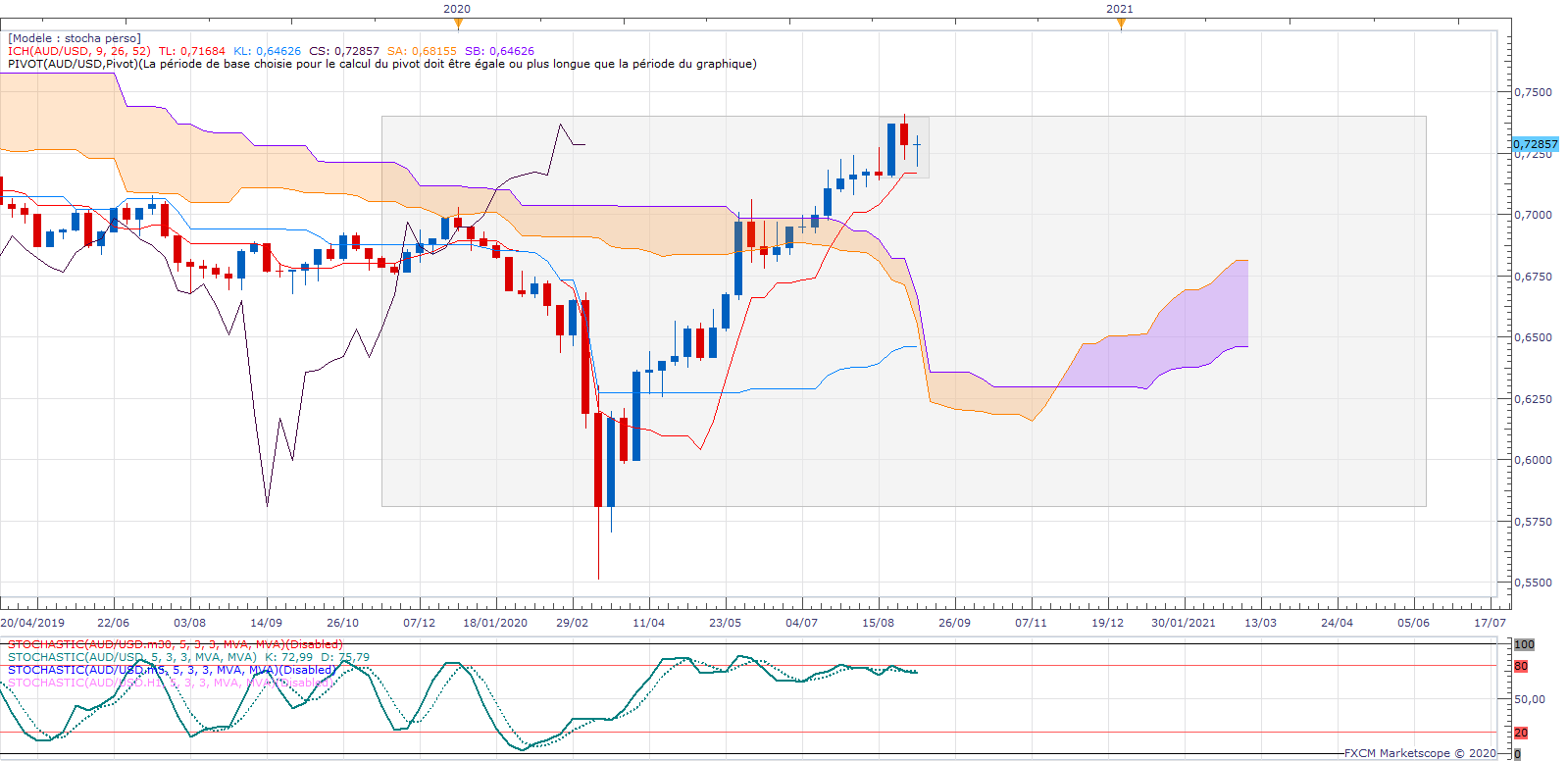Click the gray 100 stochastic scale tag
1568x761 pixels.
(x=1523, y=644)
